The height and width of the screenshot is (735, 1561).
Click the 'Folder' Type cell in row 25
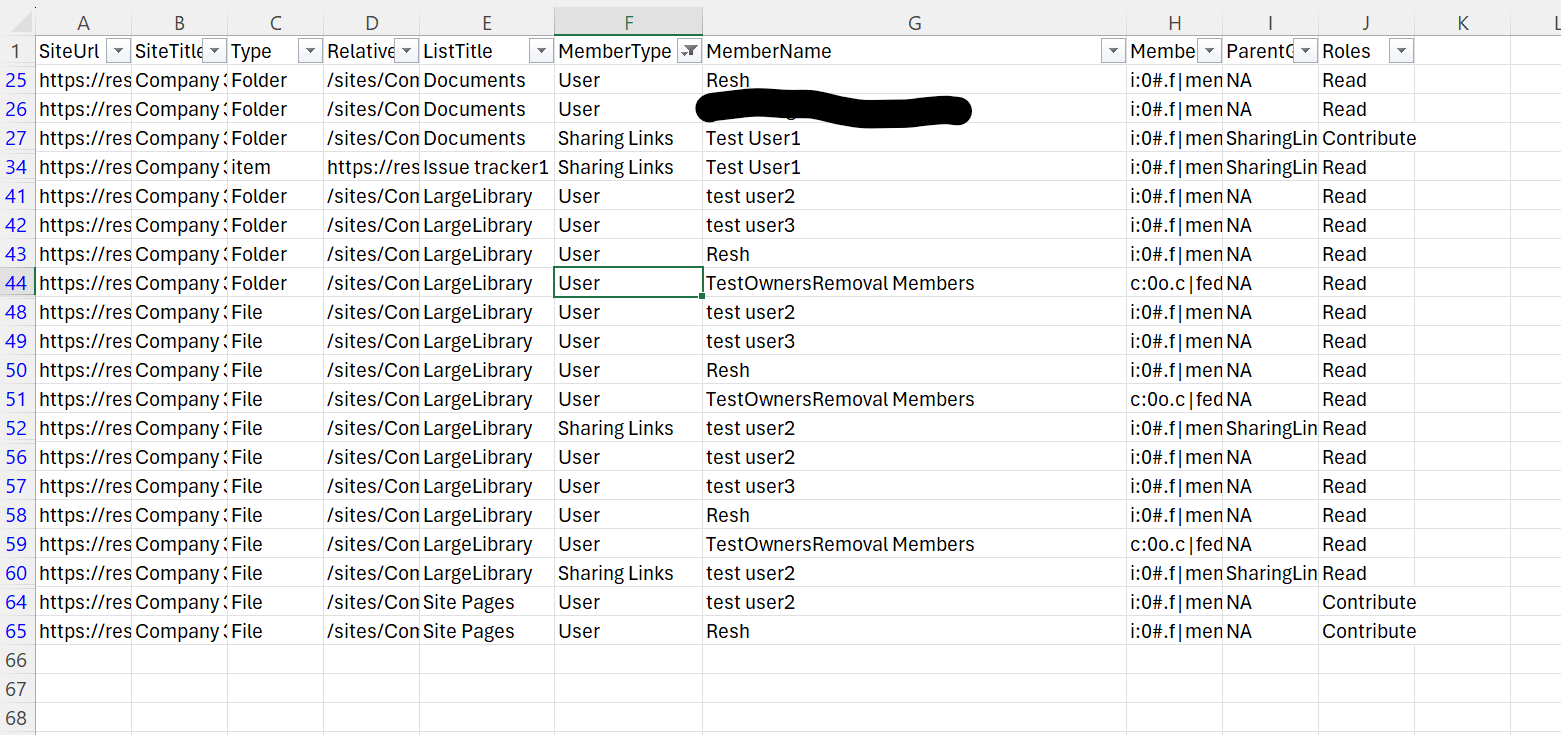[275, 80]
